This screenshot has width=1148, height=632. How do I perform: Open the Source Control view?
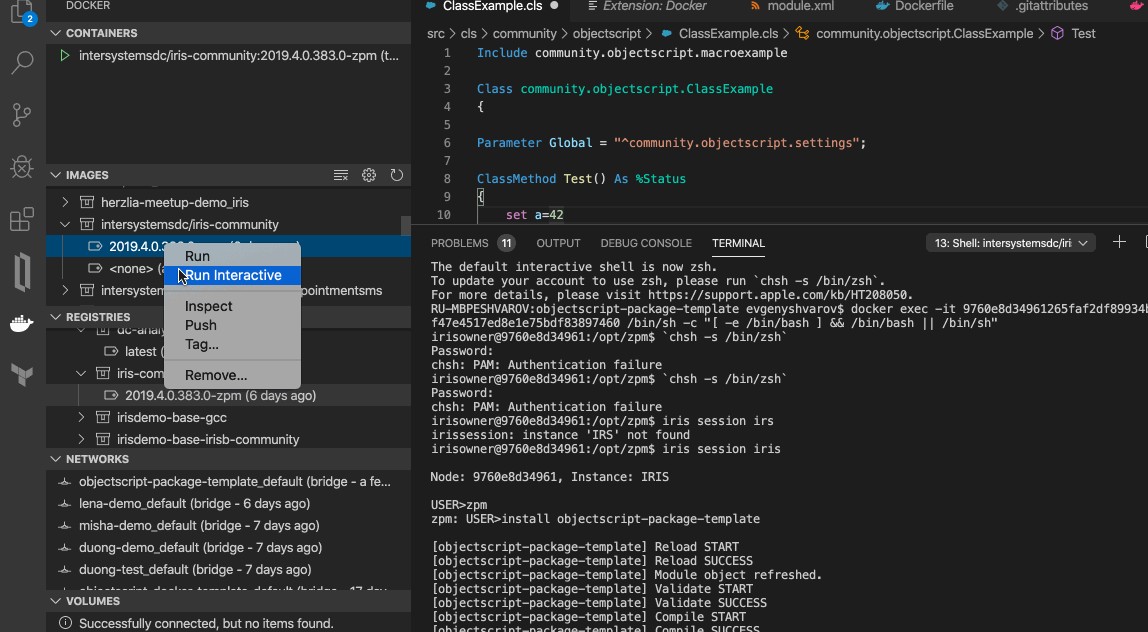[22, 115]
